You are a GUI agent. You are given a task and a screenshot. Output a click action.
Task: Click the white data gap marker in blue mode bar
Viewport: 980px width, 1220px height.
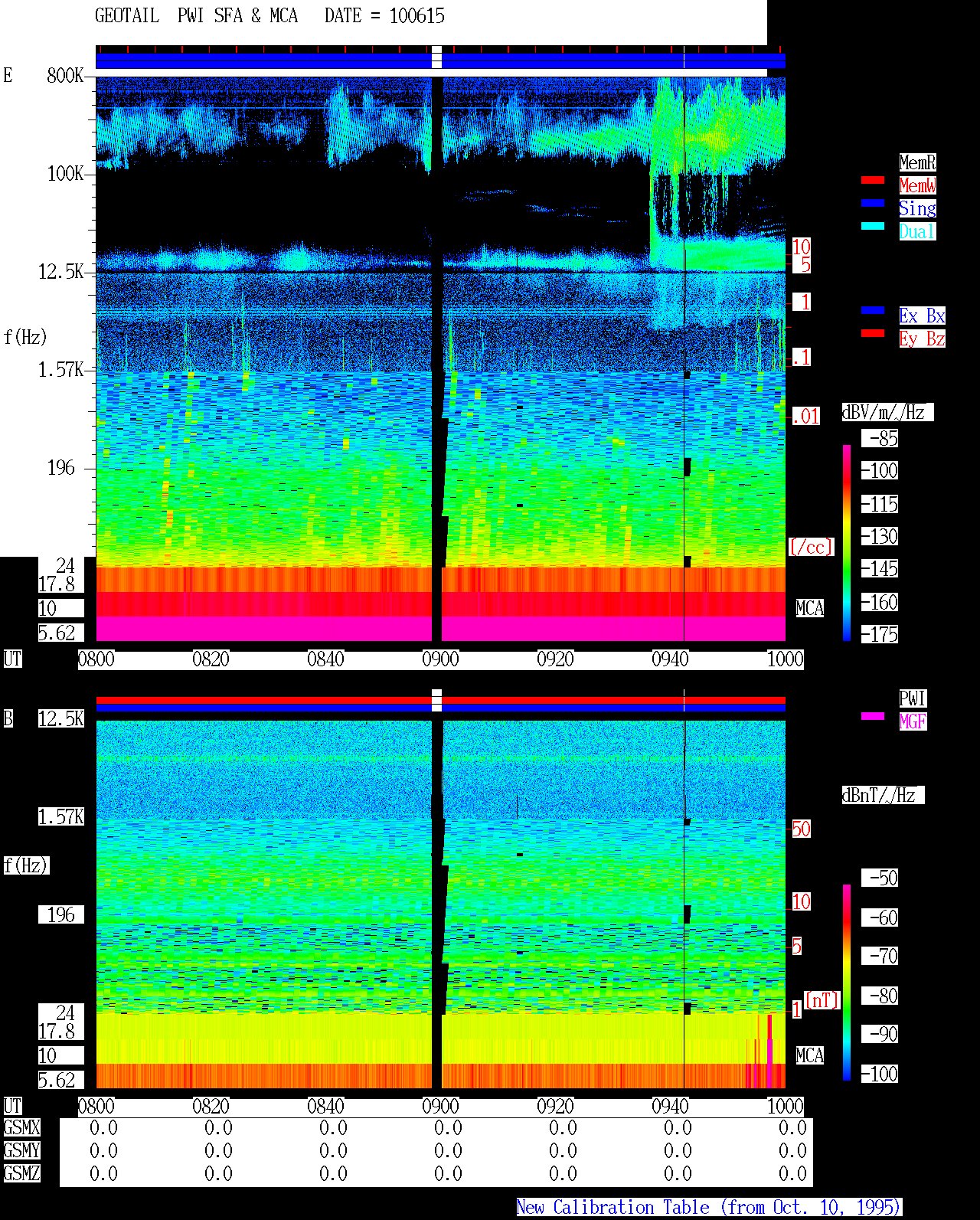point(436,57)
